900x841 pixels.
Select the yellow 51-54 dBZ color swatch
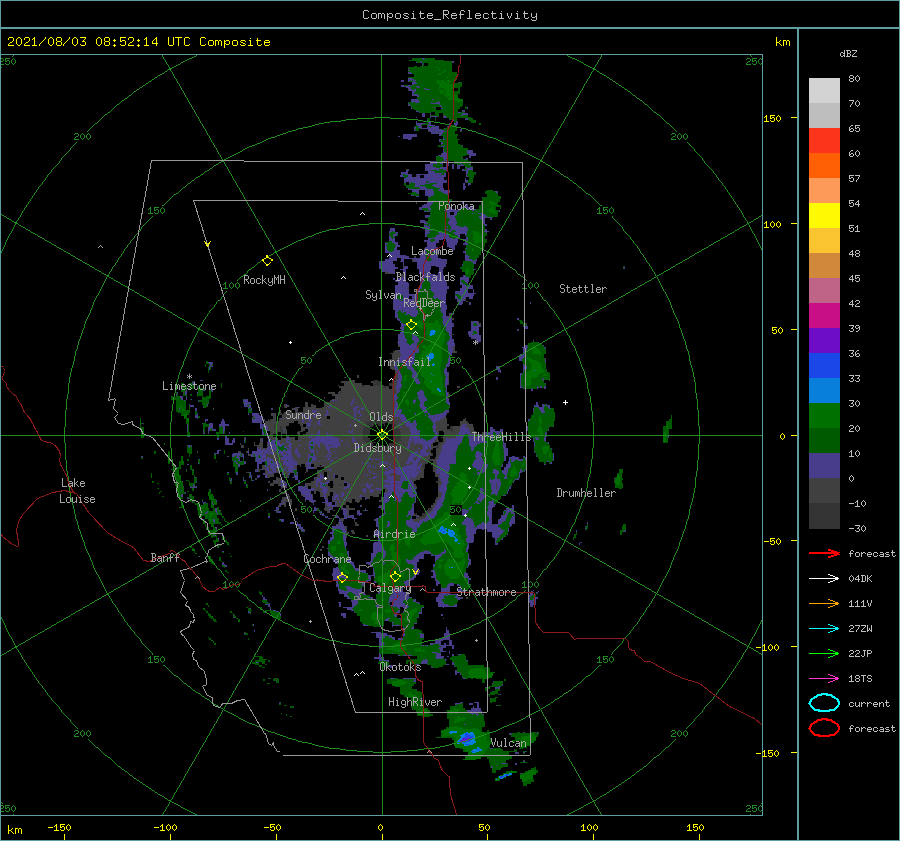point(824,216)
